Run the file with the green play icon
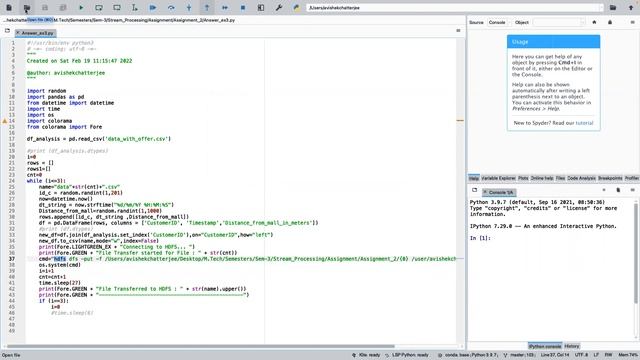 point(81,8)
